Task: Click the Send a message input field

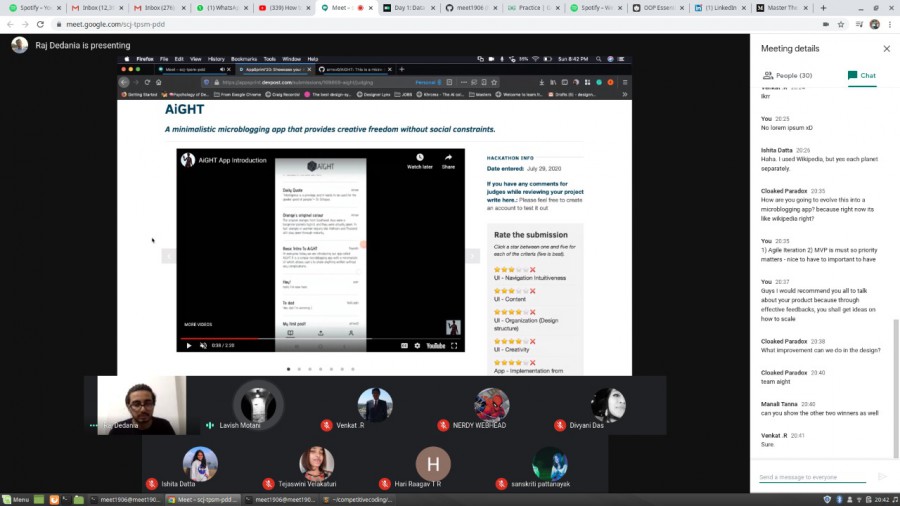Action: coord(810,477)
